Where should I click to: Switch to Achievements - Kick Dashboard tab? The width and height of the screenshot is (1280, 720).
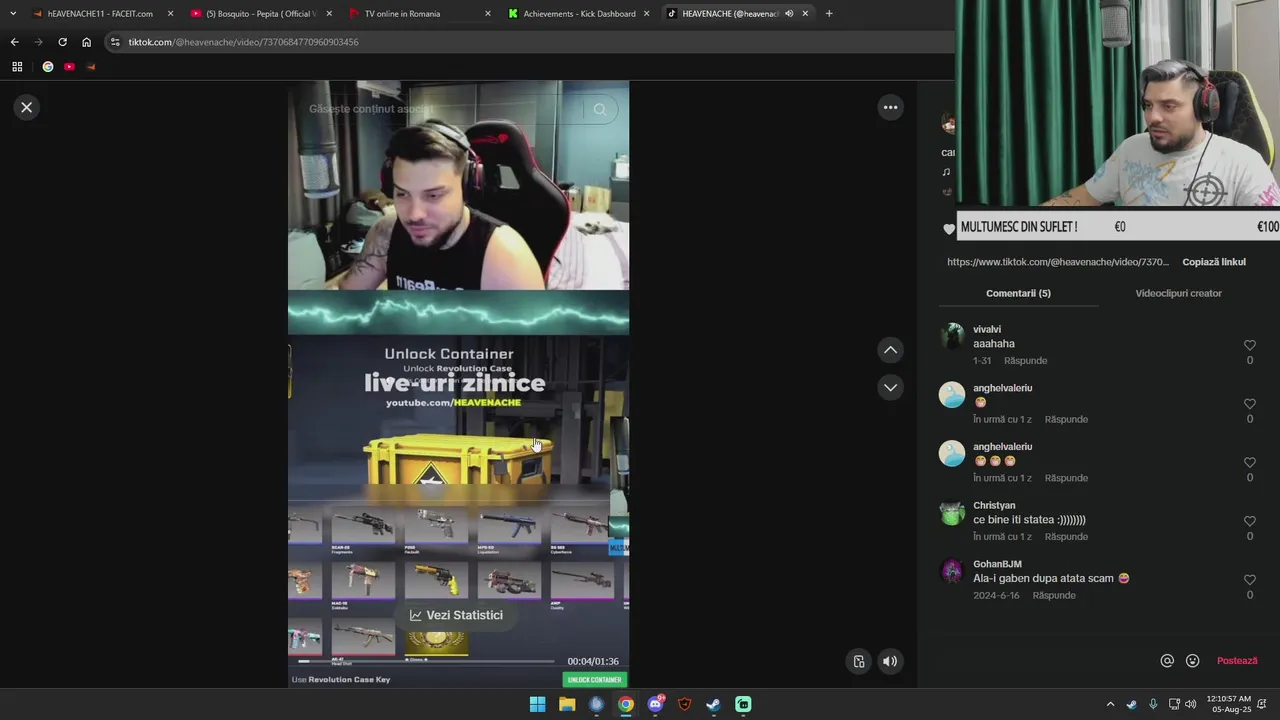[x=579, y=14]
